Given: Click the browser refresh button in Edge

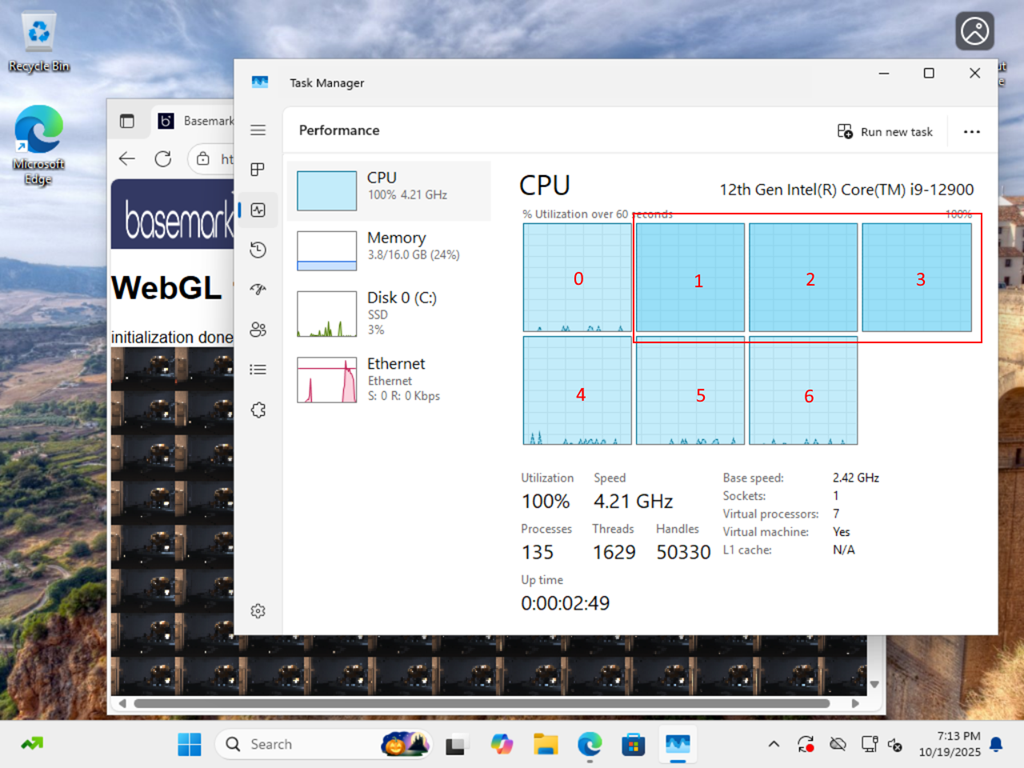Looking at the screenshot, I should (163, 159).
